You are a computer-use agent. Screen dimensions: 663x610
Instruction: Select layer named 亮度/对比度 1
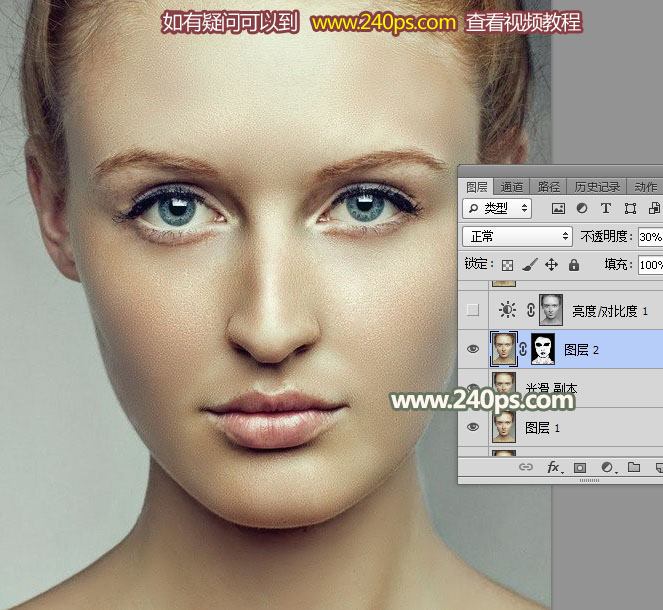[x=610, y=311]
